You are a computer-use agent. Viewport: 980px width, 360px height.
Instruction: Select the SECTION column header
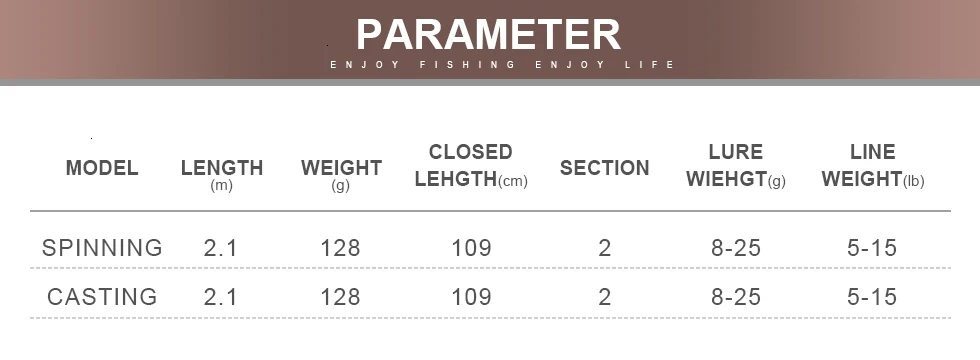point(604,168)
